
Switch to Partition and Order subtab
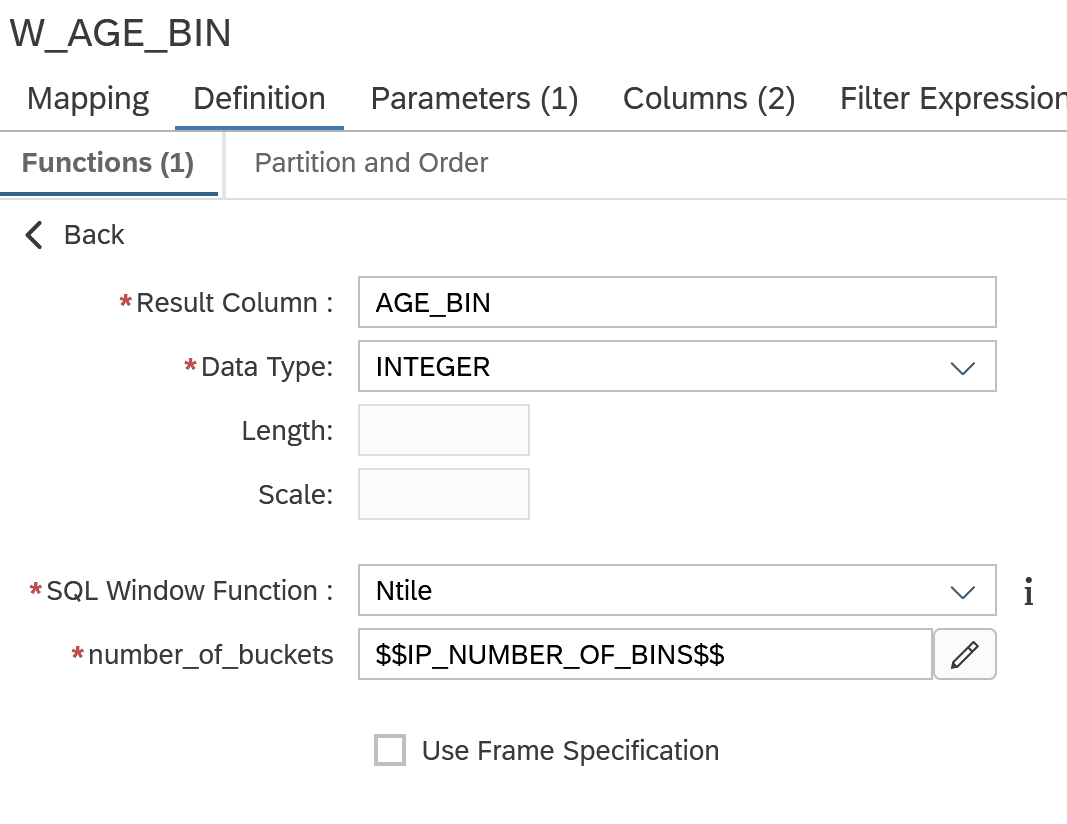pos(371,163)
